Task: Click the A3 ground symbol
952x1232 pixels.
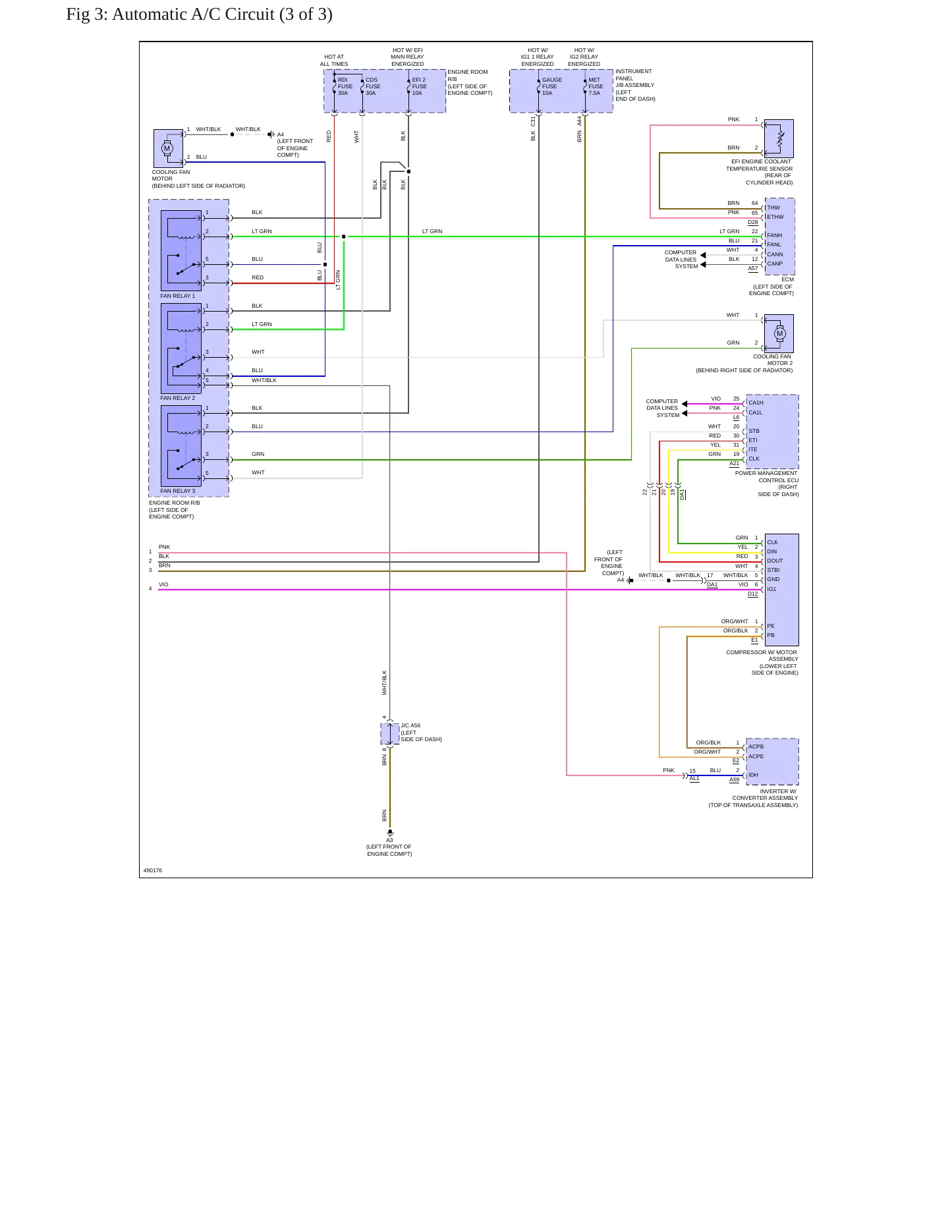Action: point(390,833)
